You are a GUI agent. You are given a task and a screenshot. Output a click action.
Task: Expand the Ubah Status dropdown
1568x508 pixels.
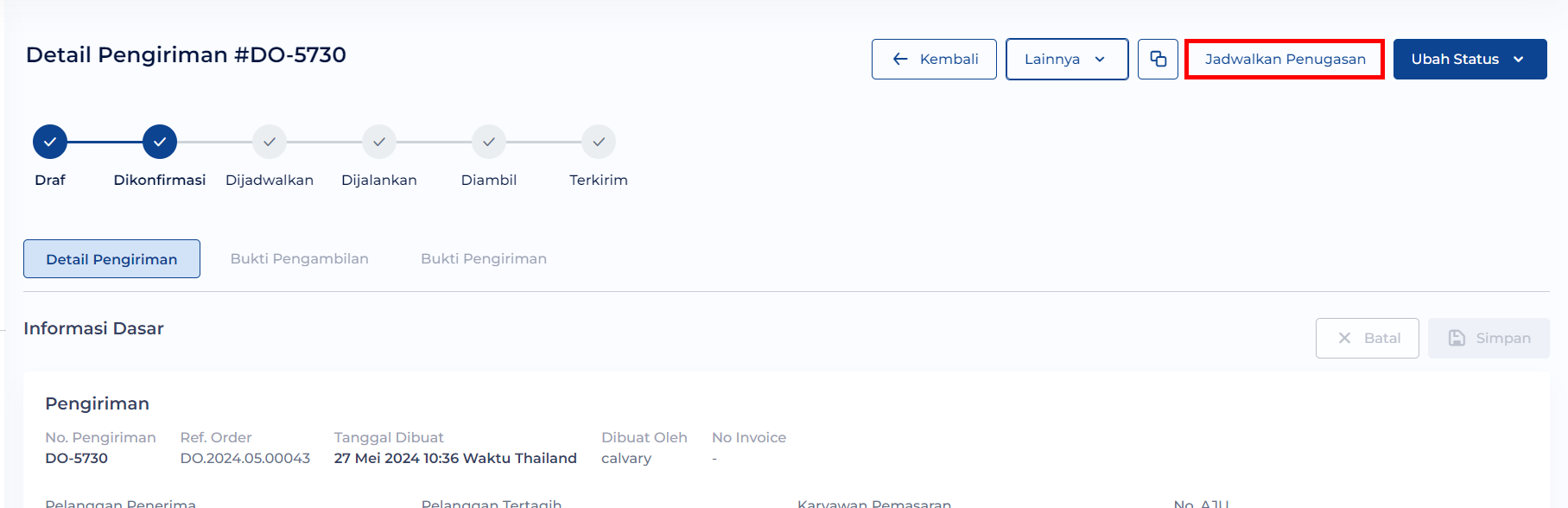tap(1470, 59)
